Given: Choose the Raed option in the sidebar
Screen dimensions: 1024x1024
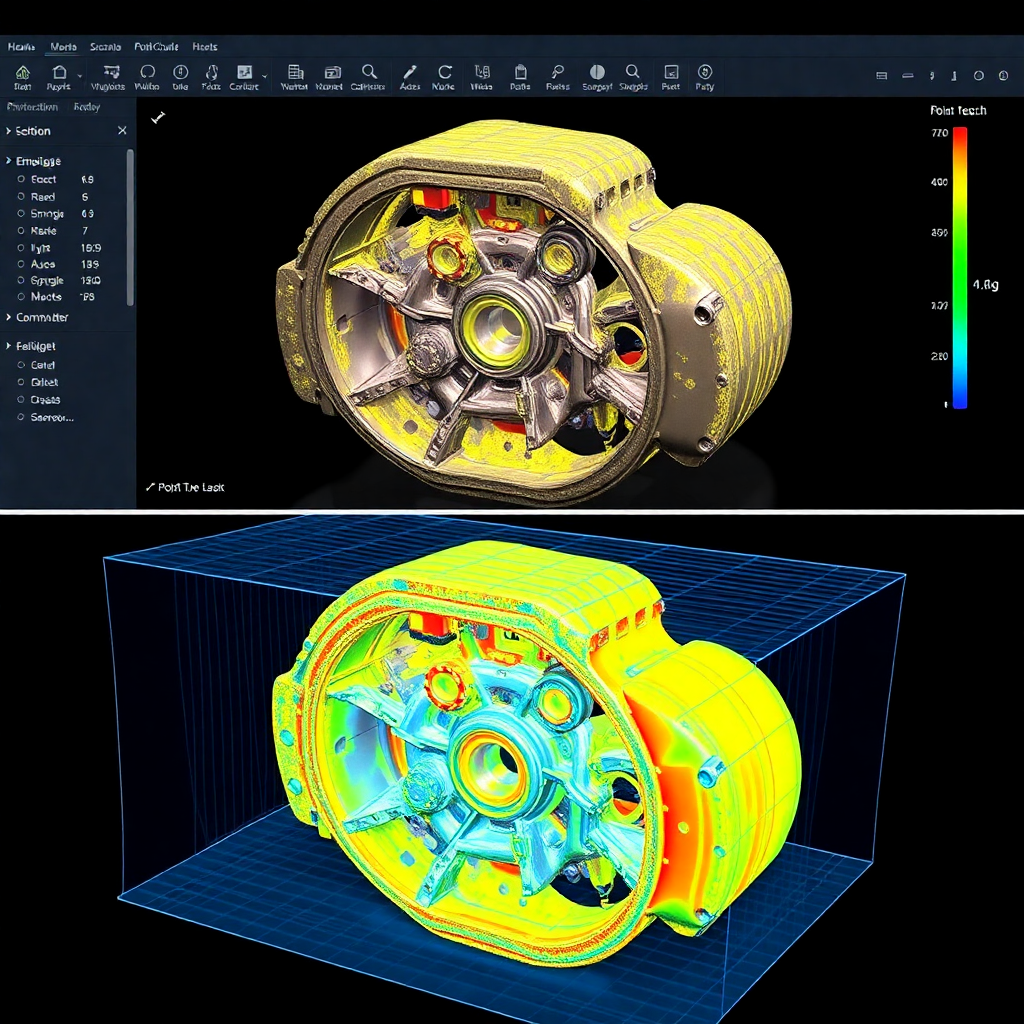Looking at the screenshot, I should pos(40,196).
